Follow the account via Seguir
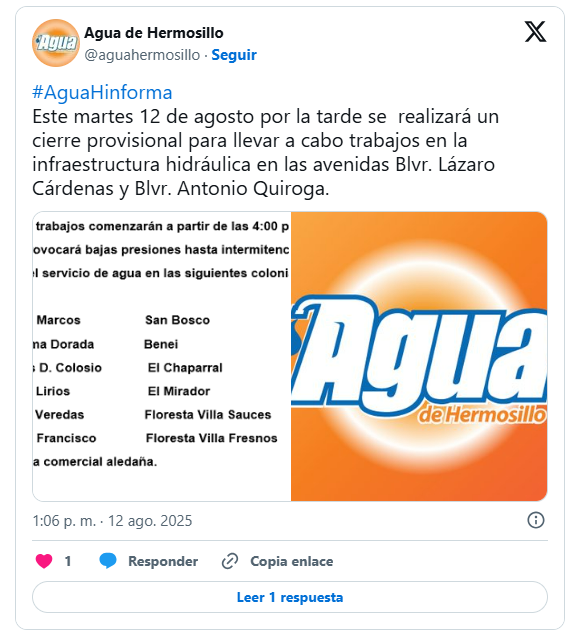The image size is (578, 633). point(234,55)
